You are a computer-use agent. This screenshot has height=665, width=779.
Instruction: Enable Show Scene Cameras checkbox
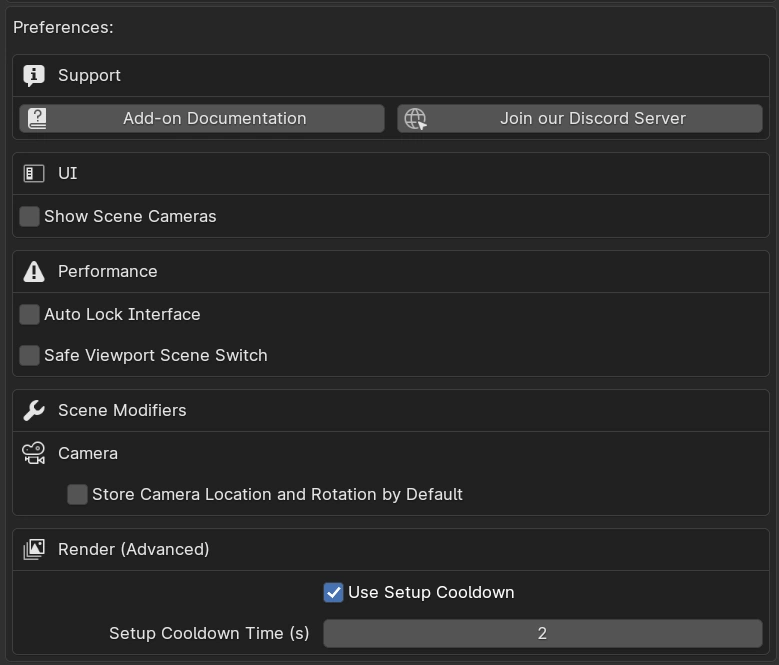29,217
